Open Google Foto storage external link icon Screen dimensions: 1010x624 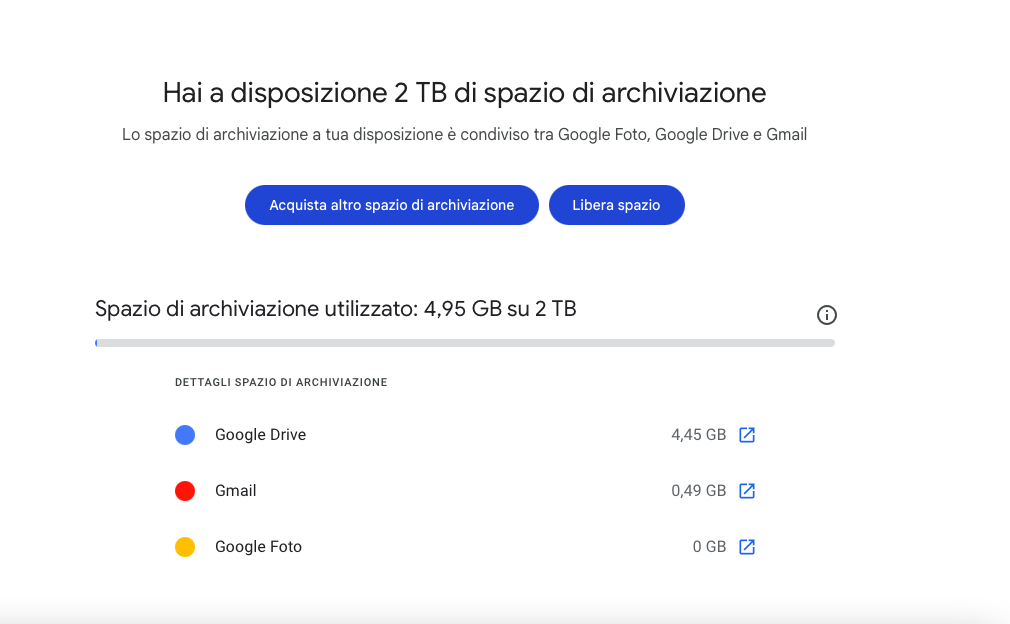[x=747, y=547]
